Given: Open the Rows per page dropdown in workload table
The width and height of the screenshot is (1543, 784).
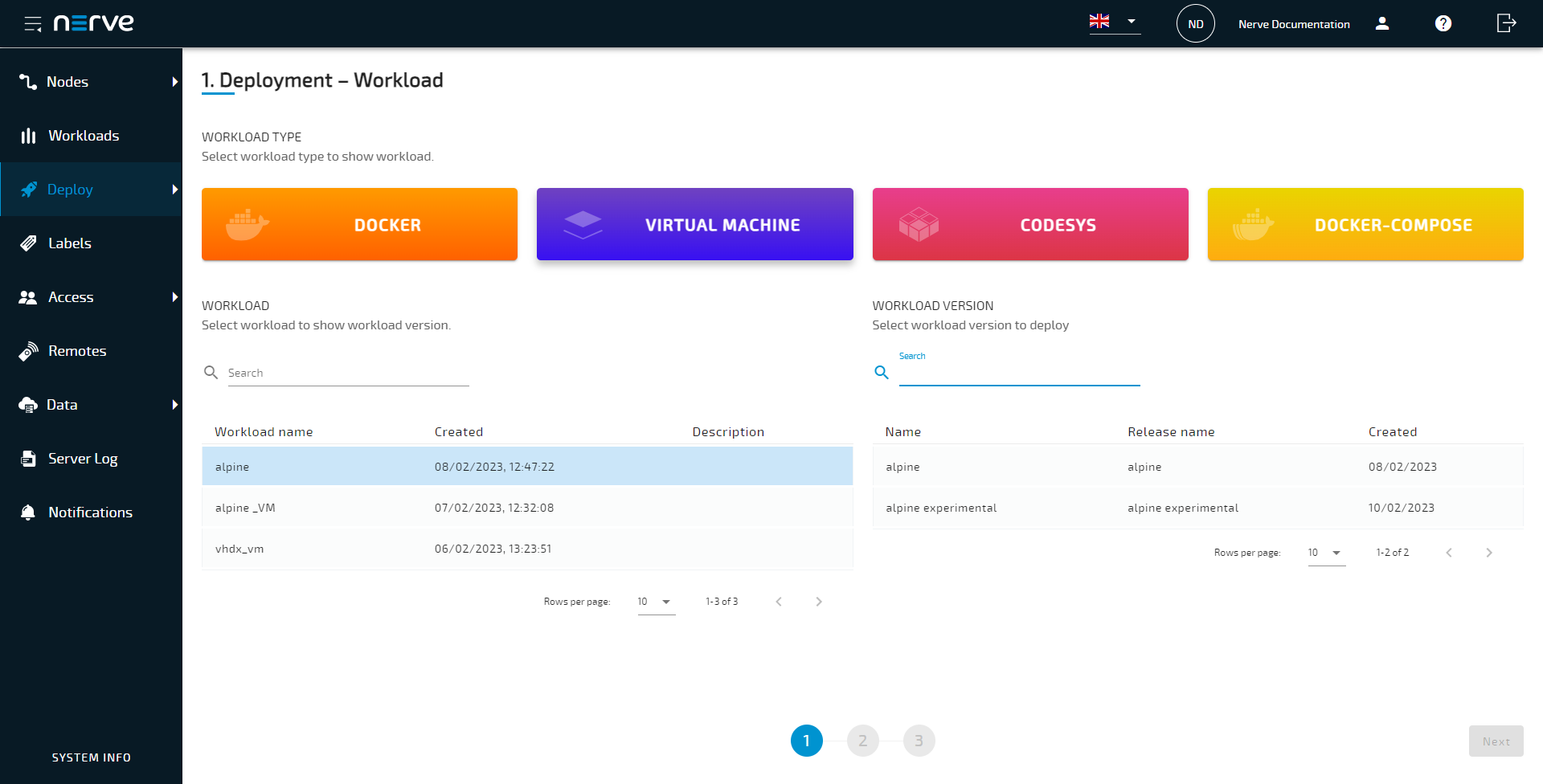Looking at the screenshot, I should click(x=656, y=601).
